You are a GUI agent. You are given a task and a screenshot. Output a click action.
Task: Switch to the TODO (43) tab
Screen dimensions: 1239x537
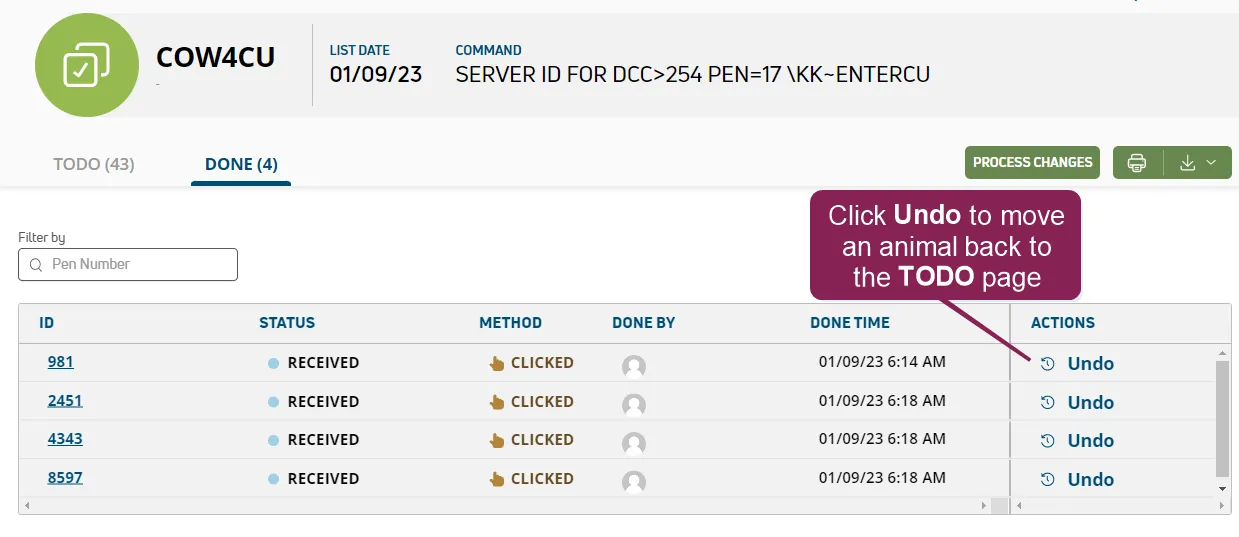coord(94,164)
